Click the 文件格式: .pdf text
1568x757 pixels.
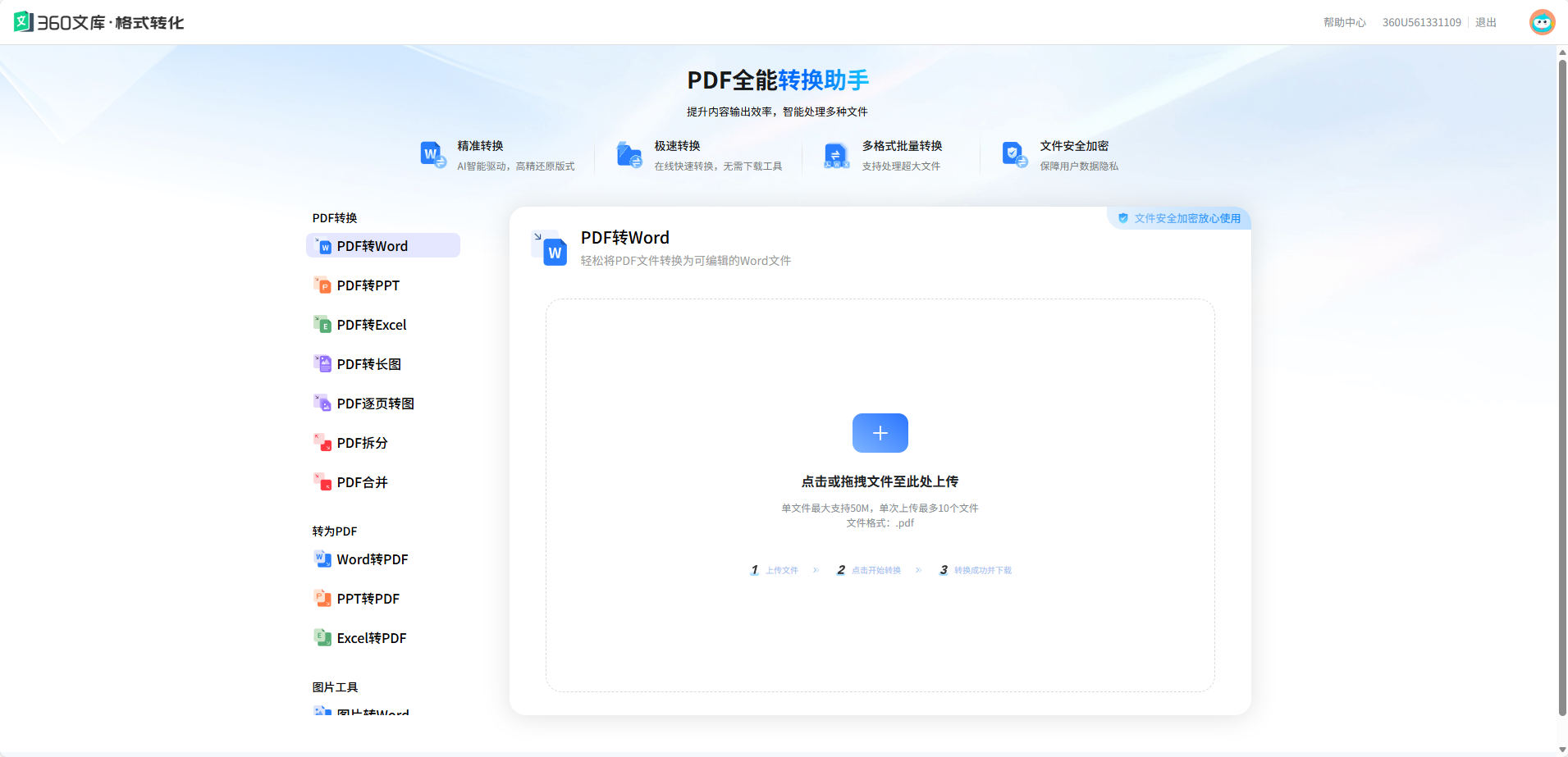(x=880, y=523)
